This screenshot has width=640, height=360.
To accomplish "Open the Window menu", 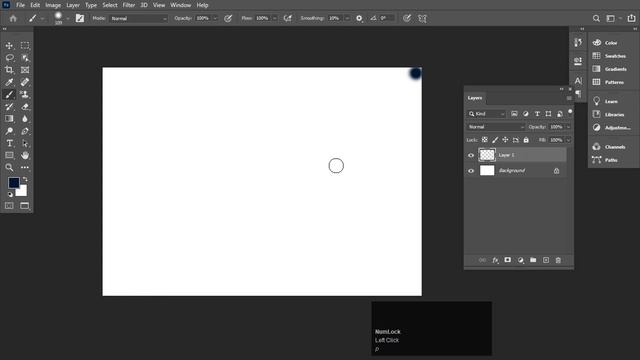I will click(181, 5).
